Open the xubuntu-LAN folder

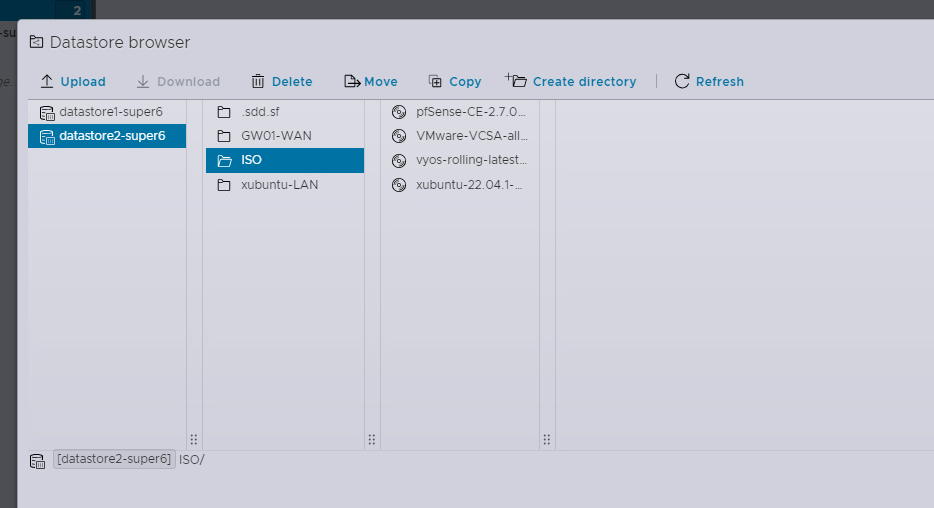point(279,185)
